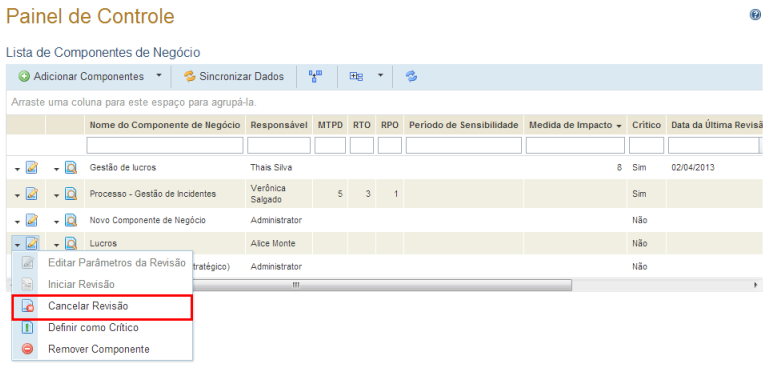
Task: Open view dropdown arrow for Lucros row
Action: click(57, 244)
